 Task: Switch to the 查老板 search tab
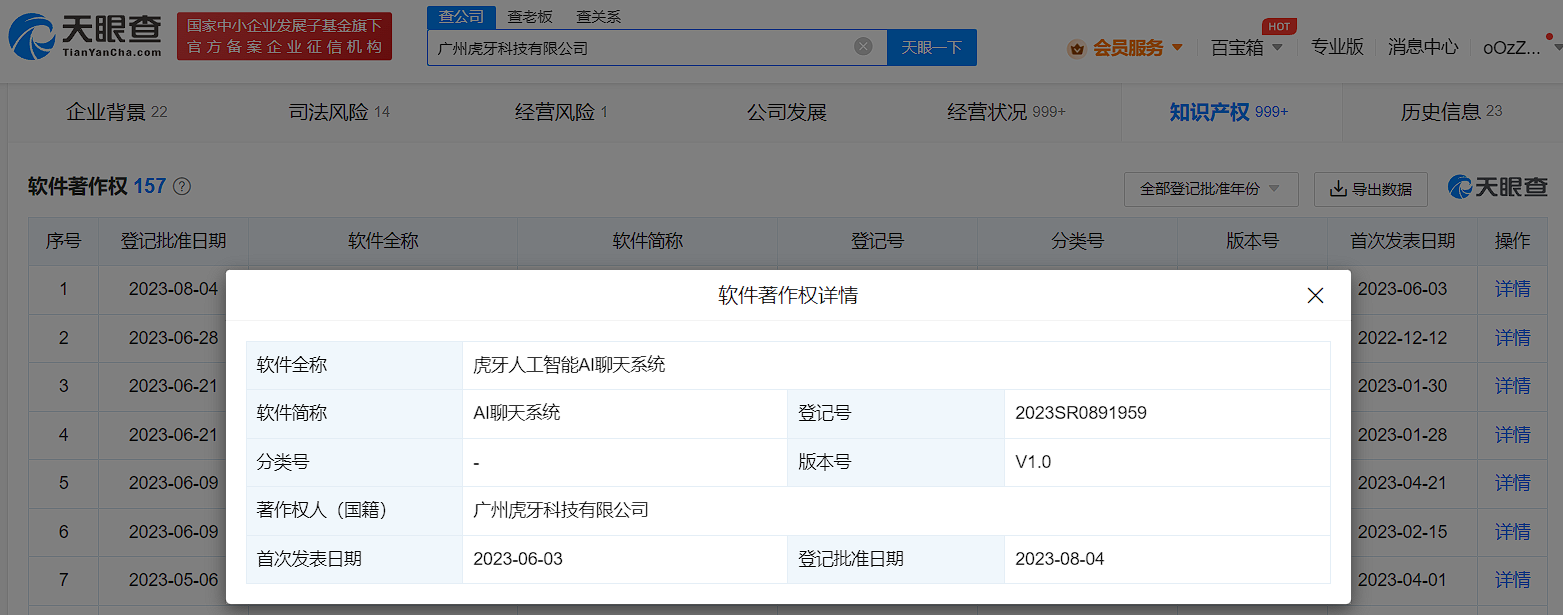(530, 17)
